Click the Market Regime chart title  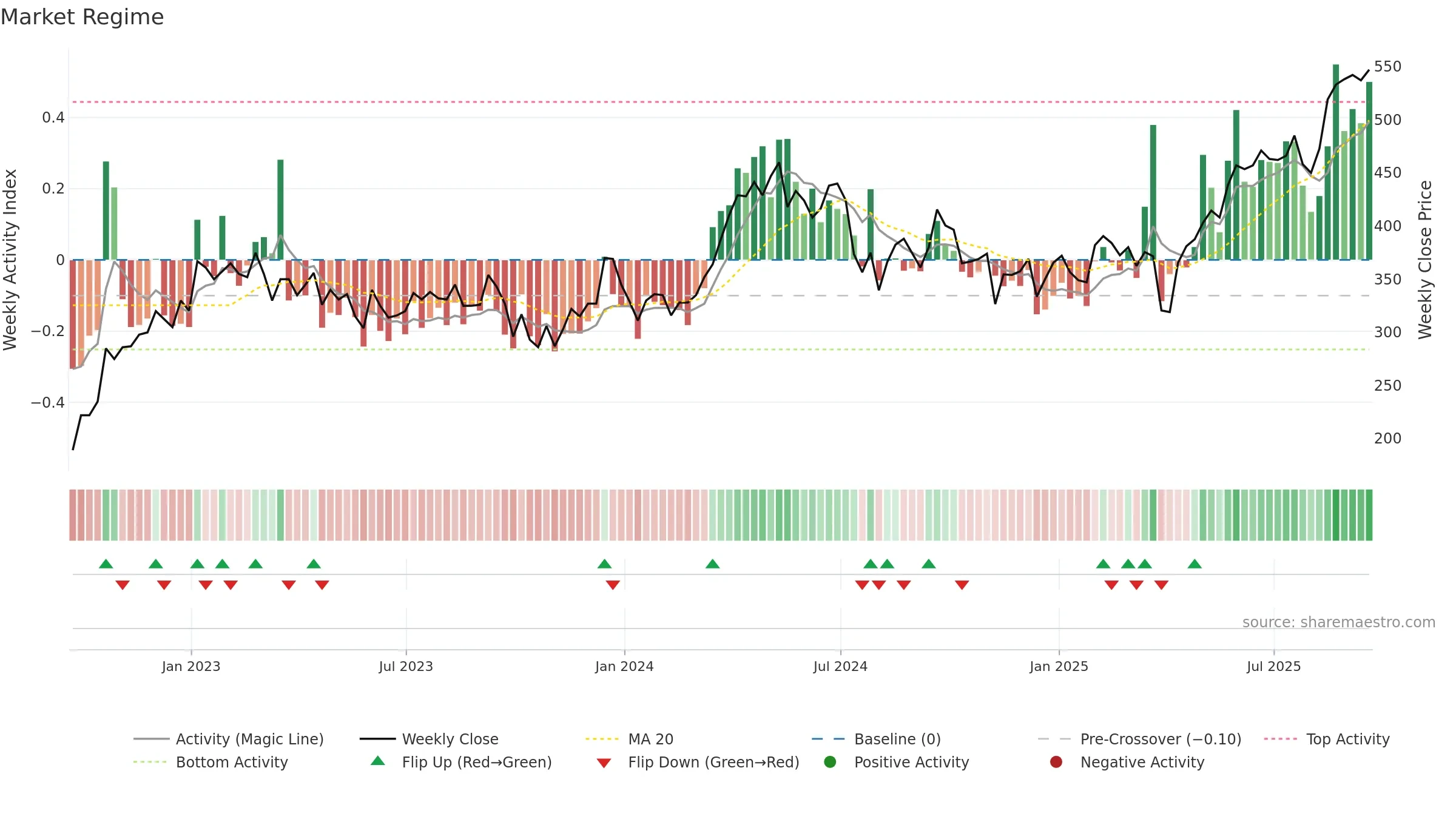tap(82, 17)
